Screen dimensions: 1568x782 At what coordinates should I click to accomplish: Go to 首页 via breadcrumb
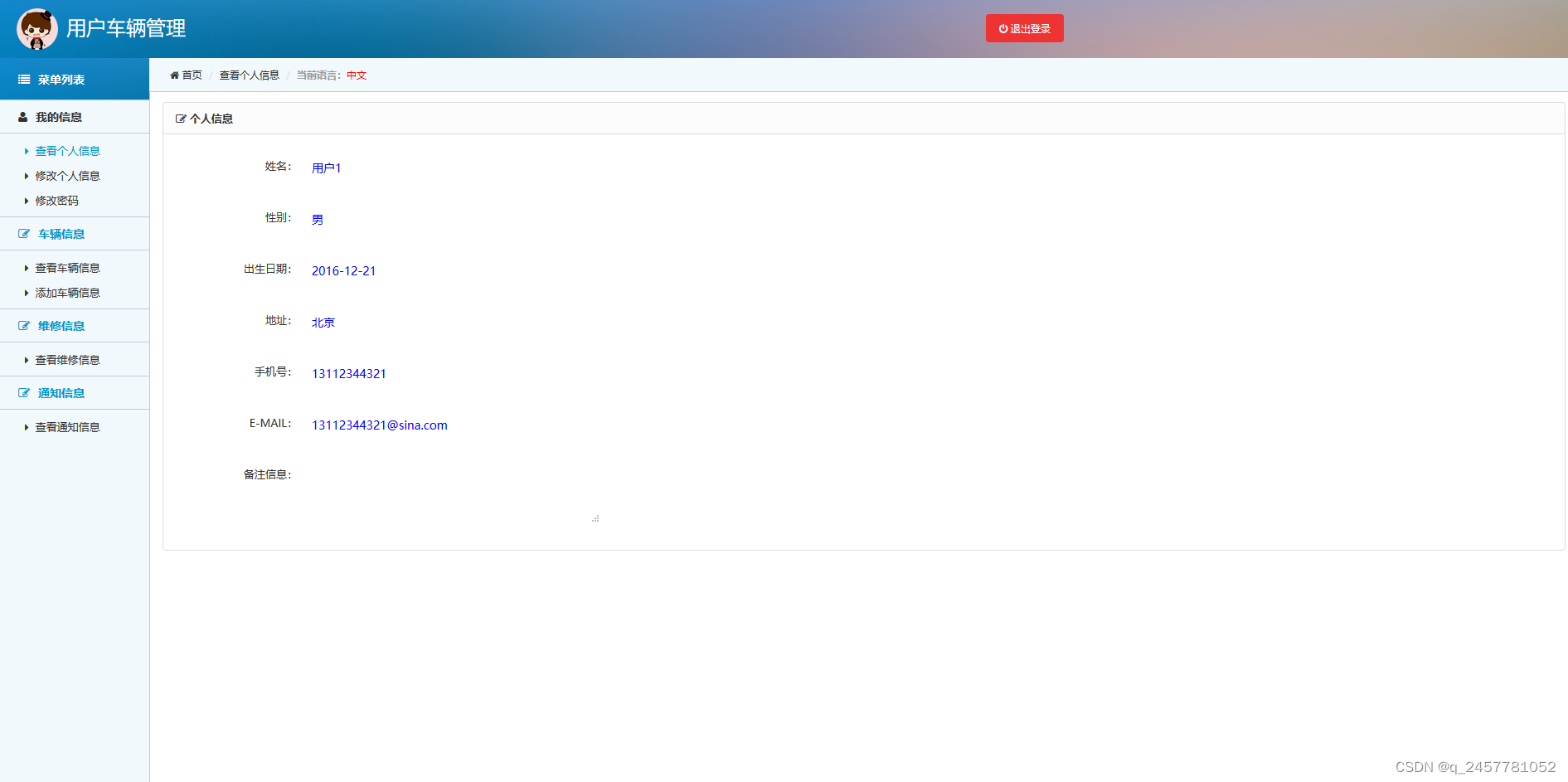click(192, 75)
